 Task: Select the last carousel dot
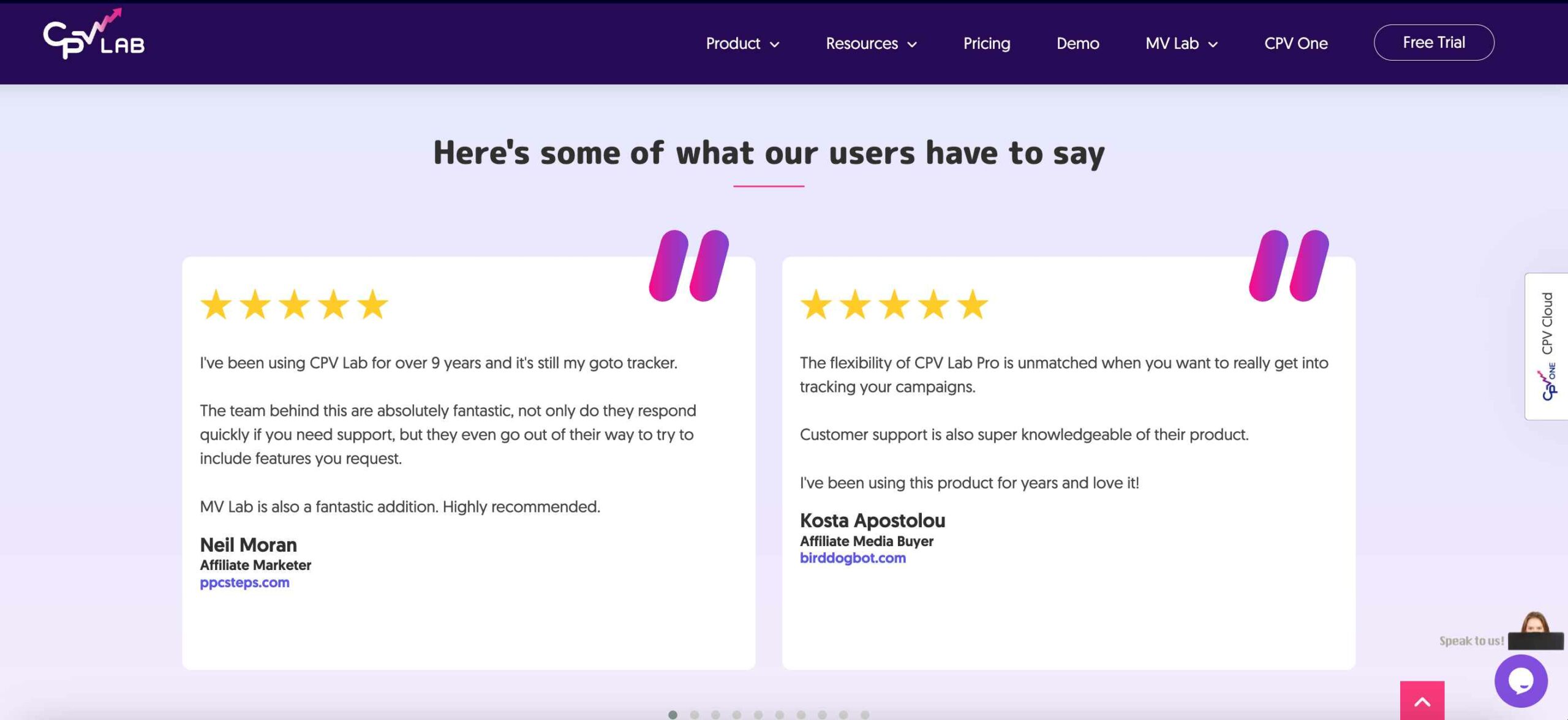coord(865,714)
